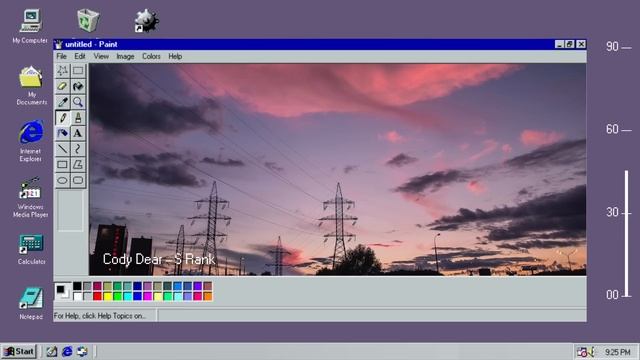
Task: Select the Magnifier tool
Action: (x=78, y=102)
